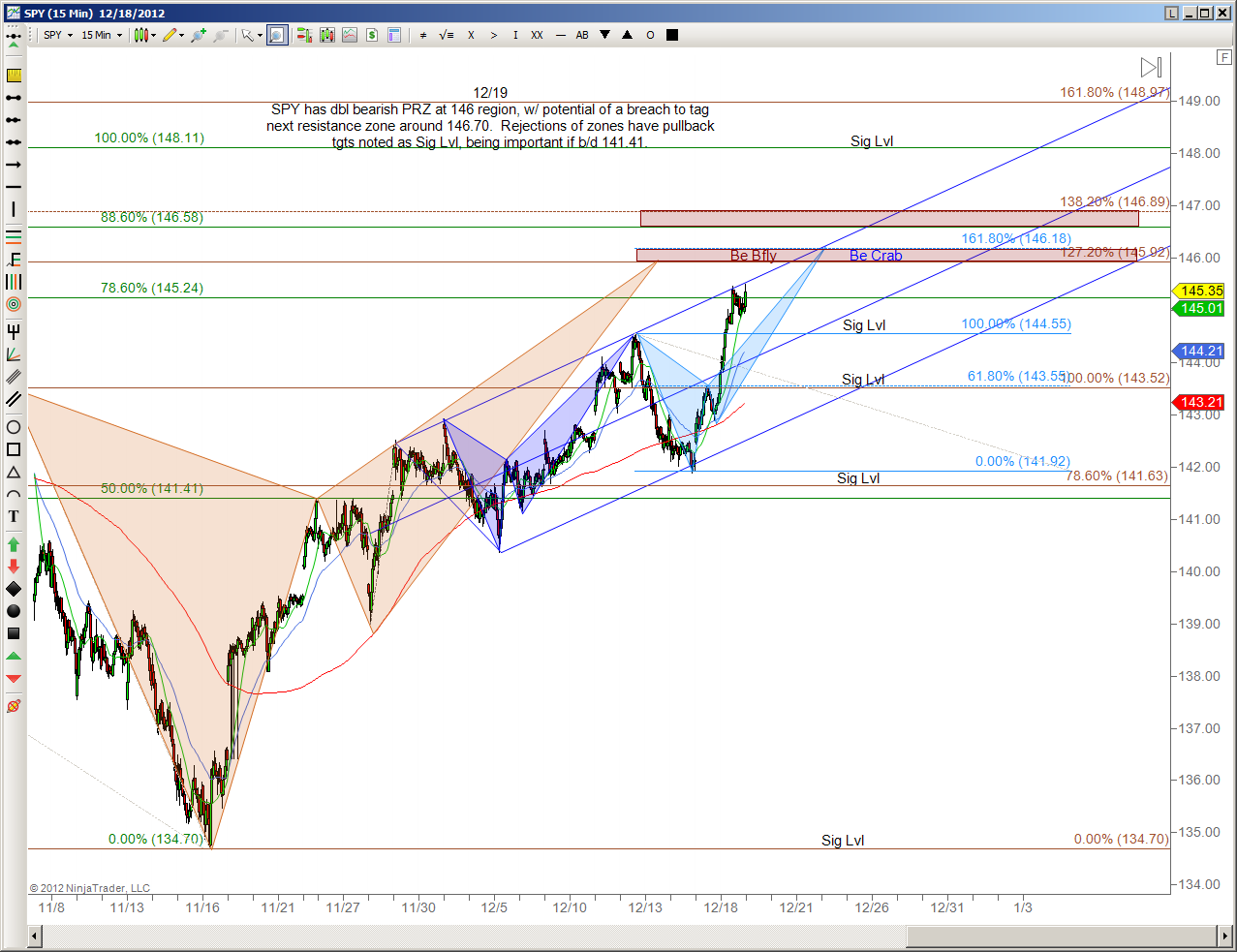The image size is (1237, 952).
Task: Select the yellow ruler measuring tool
Action: coord(14,76)
